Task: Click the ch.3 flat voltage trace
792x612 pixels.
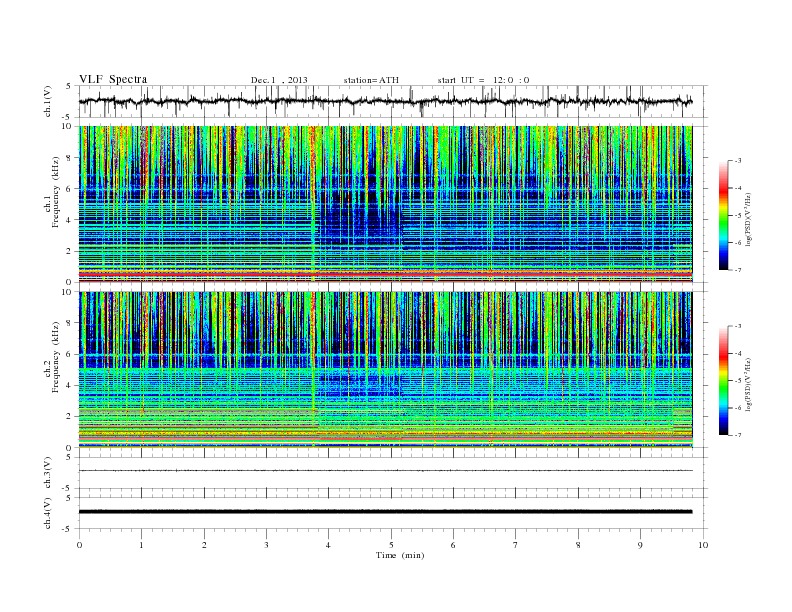Action: pos(385,471)
